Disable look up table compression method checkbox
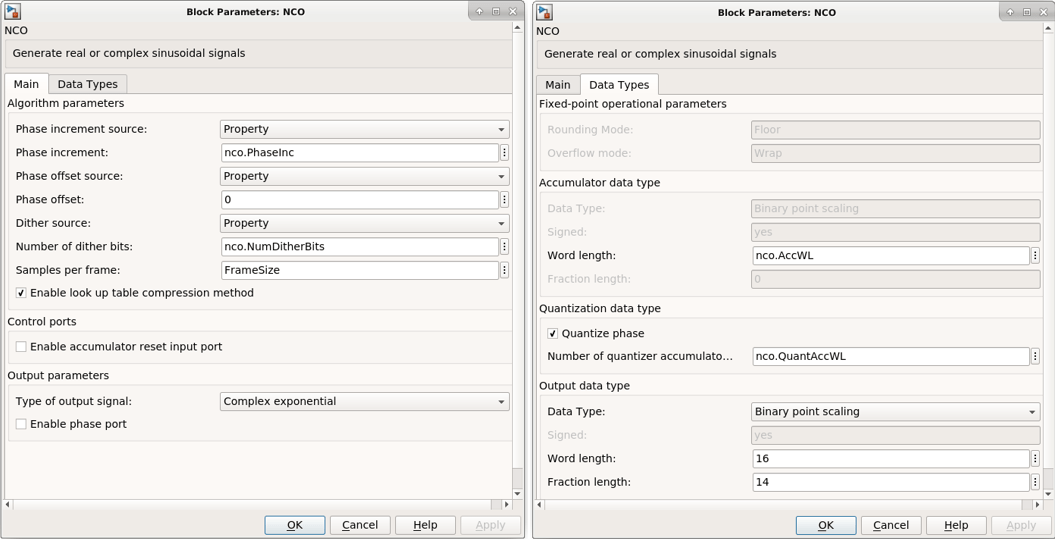Viewport: 1055px width, 539px height. 21,293
